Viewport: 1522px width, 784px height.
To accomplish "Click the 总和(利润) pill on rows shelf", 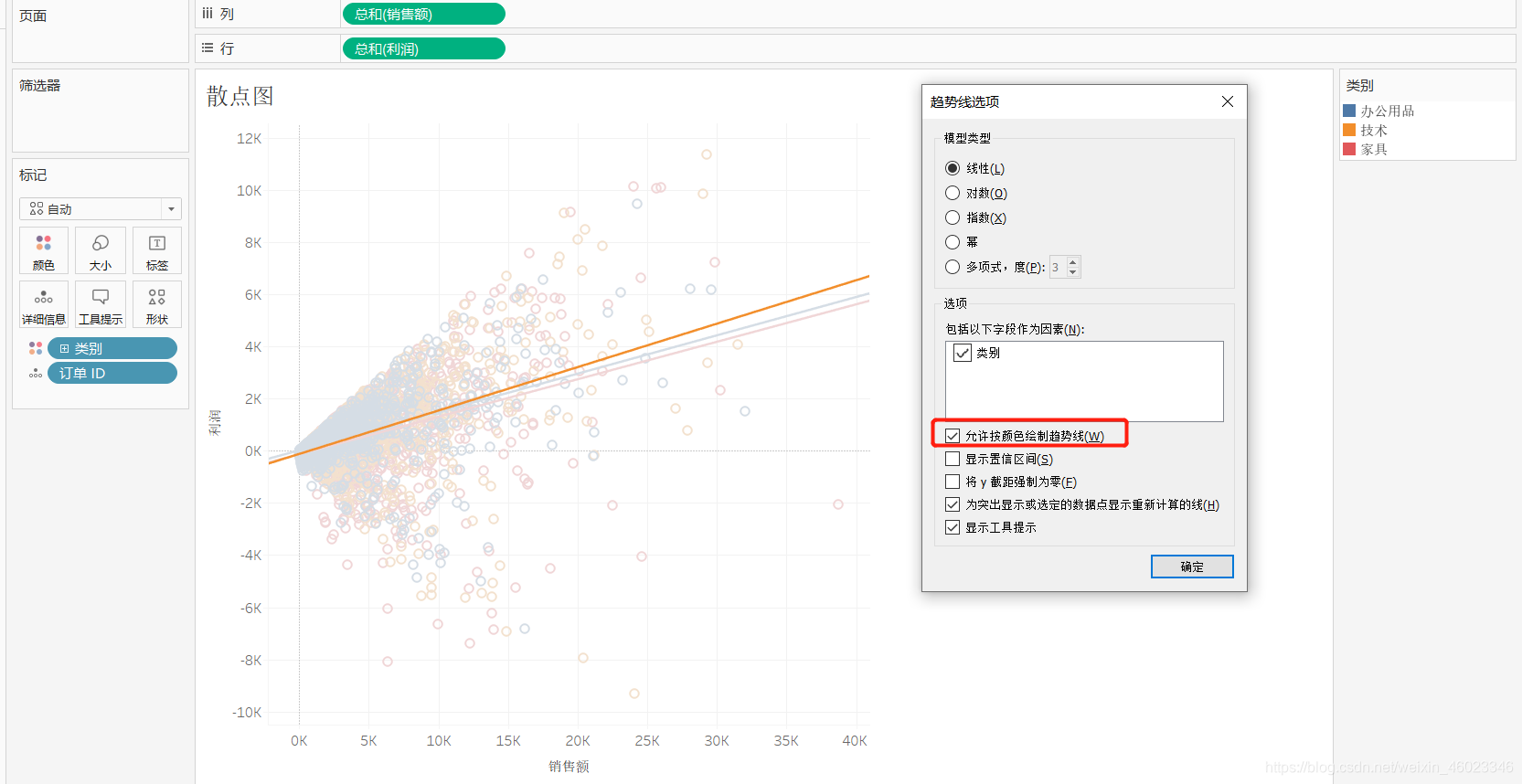I will pos(423,48).
